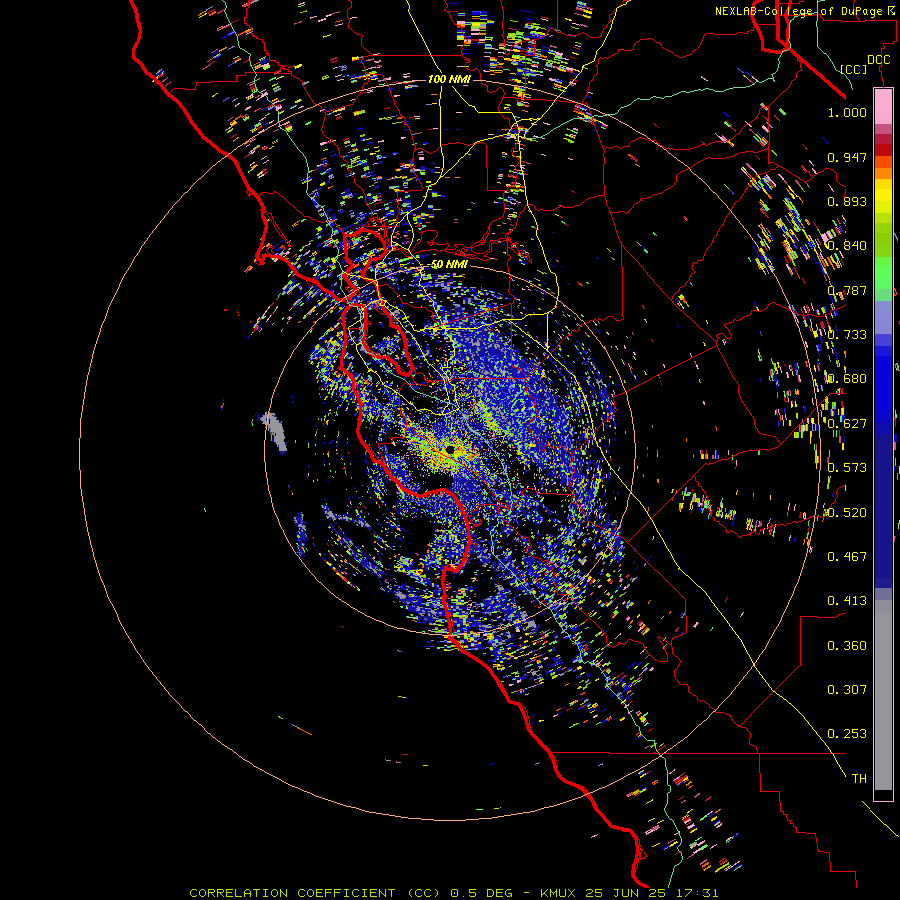The height and width of the screenshot is (900, 900).
Task: Pick the pink segment of the color bar
Action: pyautogui.click(x=883, y=106)
